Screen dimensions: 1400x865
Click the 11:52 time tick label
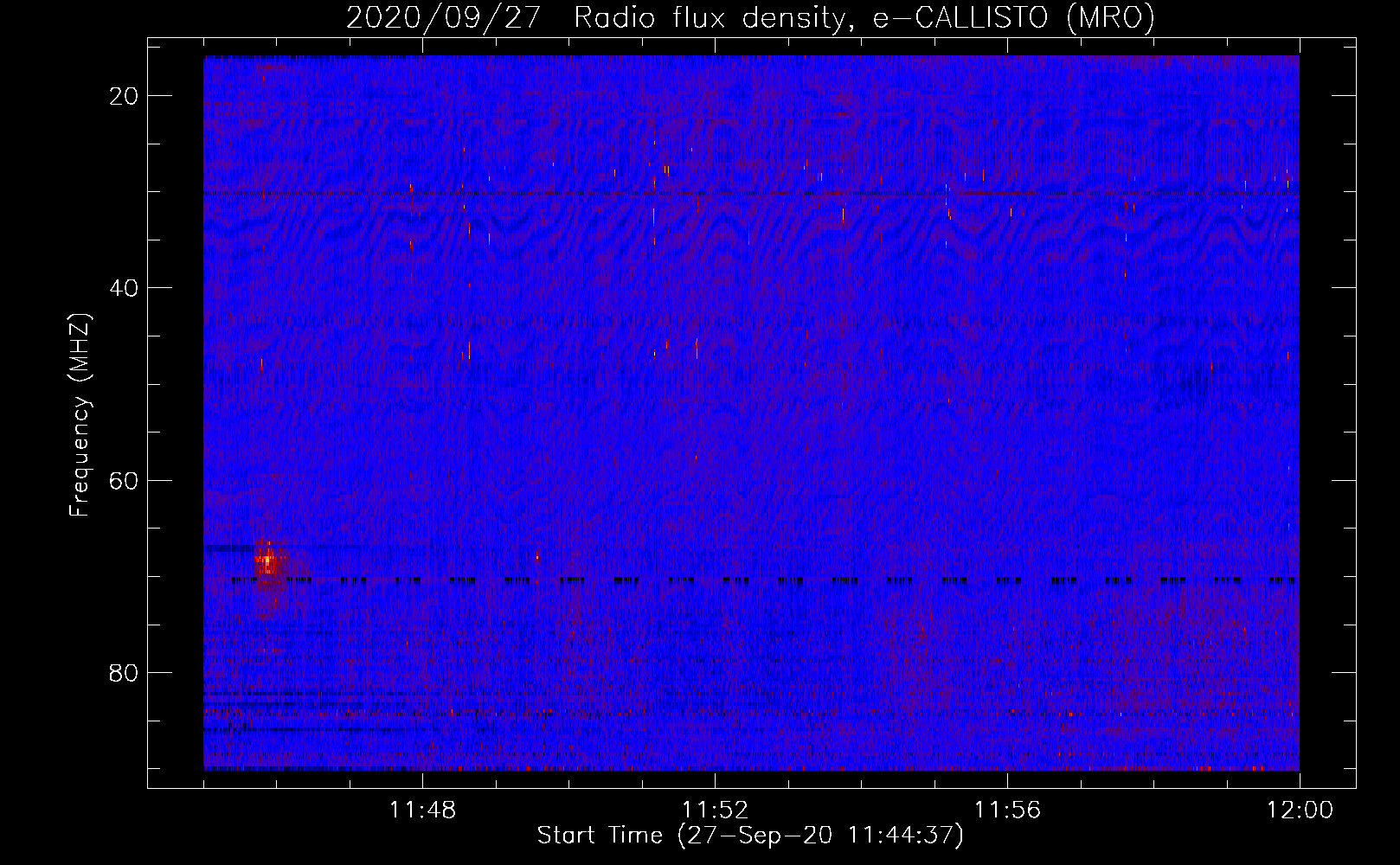tap(715, 811)
